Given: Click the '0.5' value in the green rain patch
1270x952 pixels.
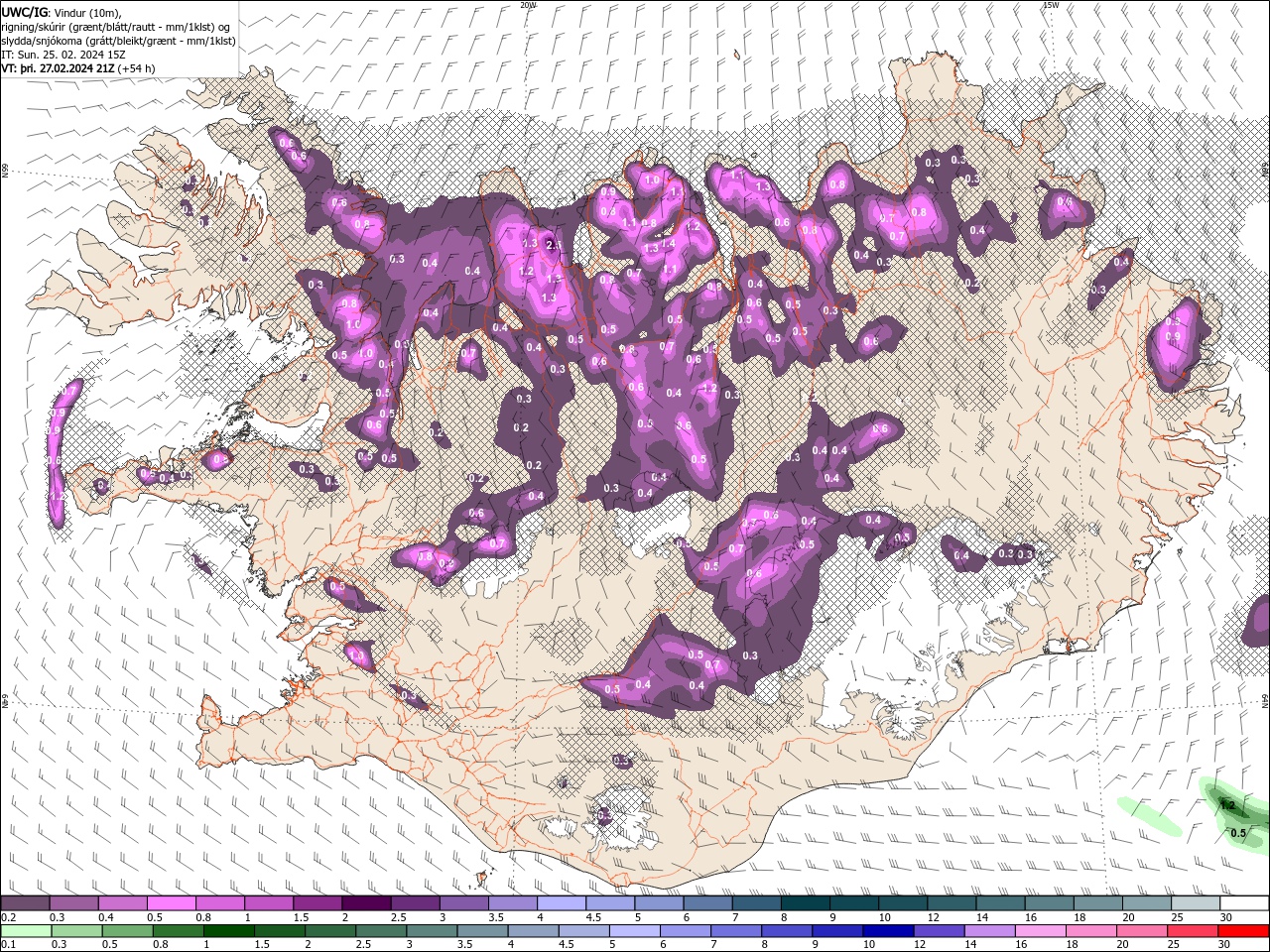Looking at the screenshot, I should coord(1238,833).
